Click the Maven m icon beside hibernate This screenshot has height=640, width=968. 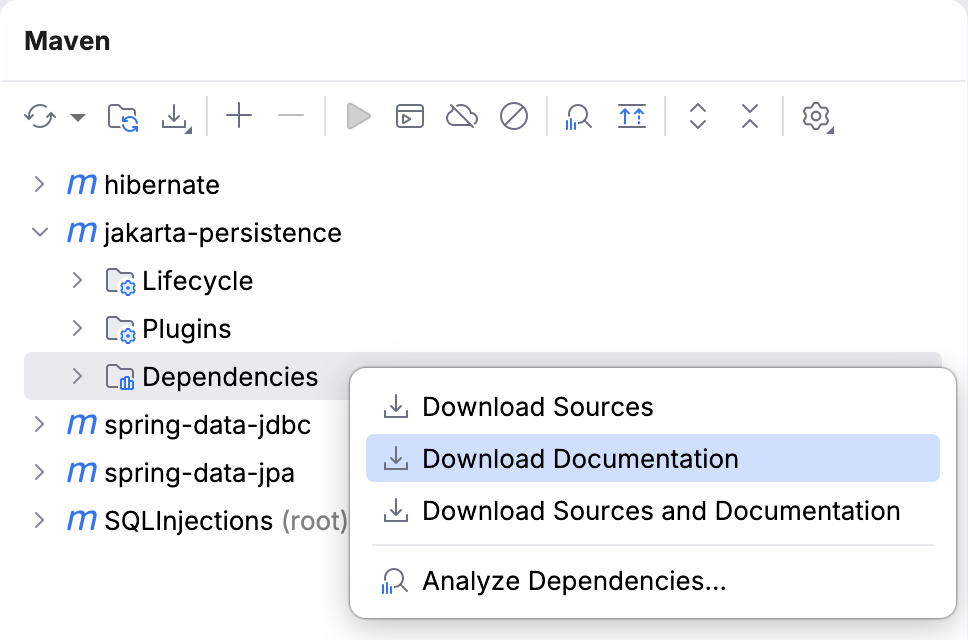pos(81,185)
